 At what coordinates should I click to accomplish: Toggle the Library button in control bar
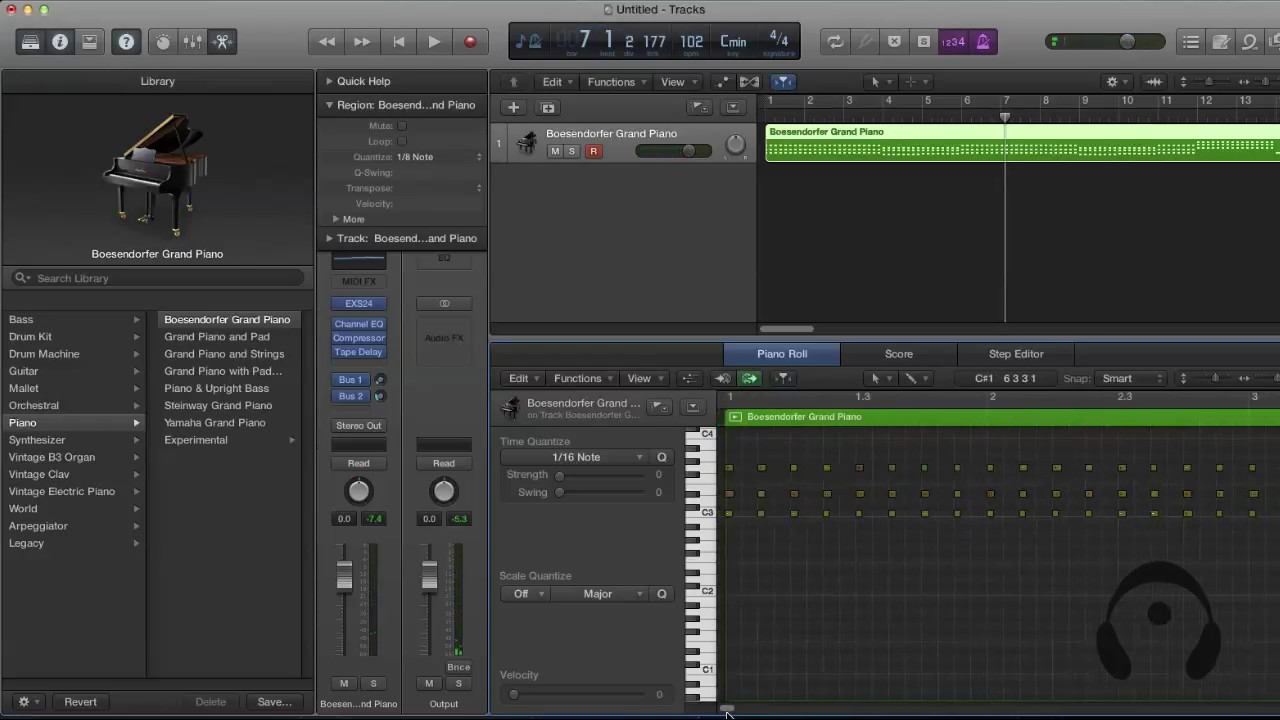(30, 42)
